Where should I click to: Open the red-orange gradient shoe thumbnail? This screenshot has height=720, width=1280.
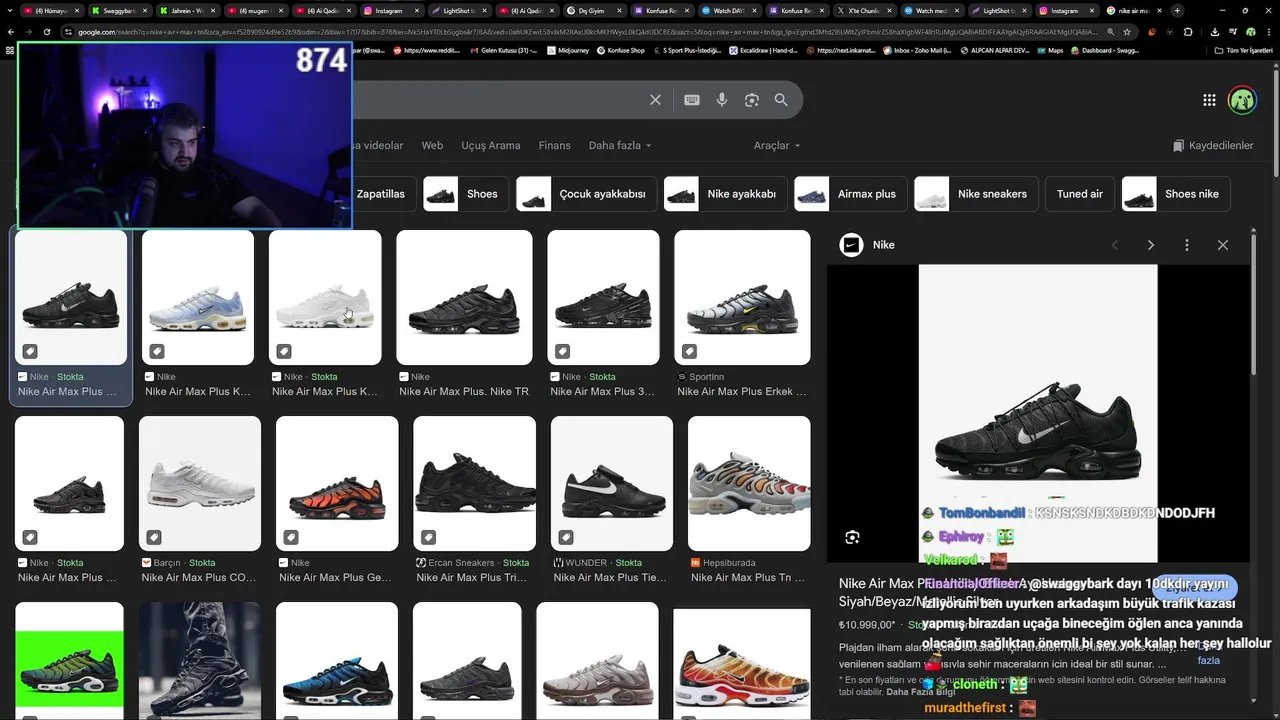[x=742, y=664]
